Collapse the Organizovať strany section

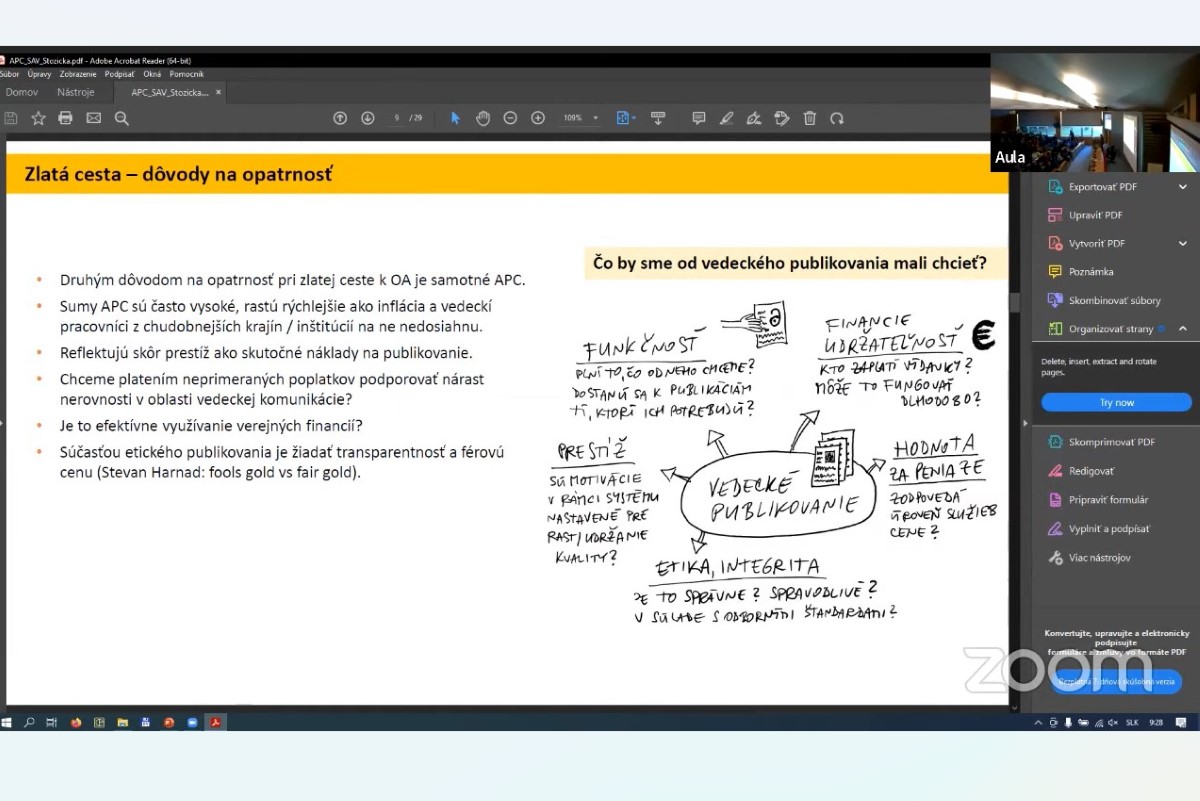pos(1183,329)
